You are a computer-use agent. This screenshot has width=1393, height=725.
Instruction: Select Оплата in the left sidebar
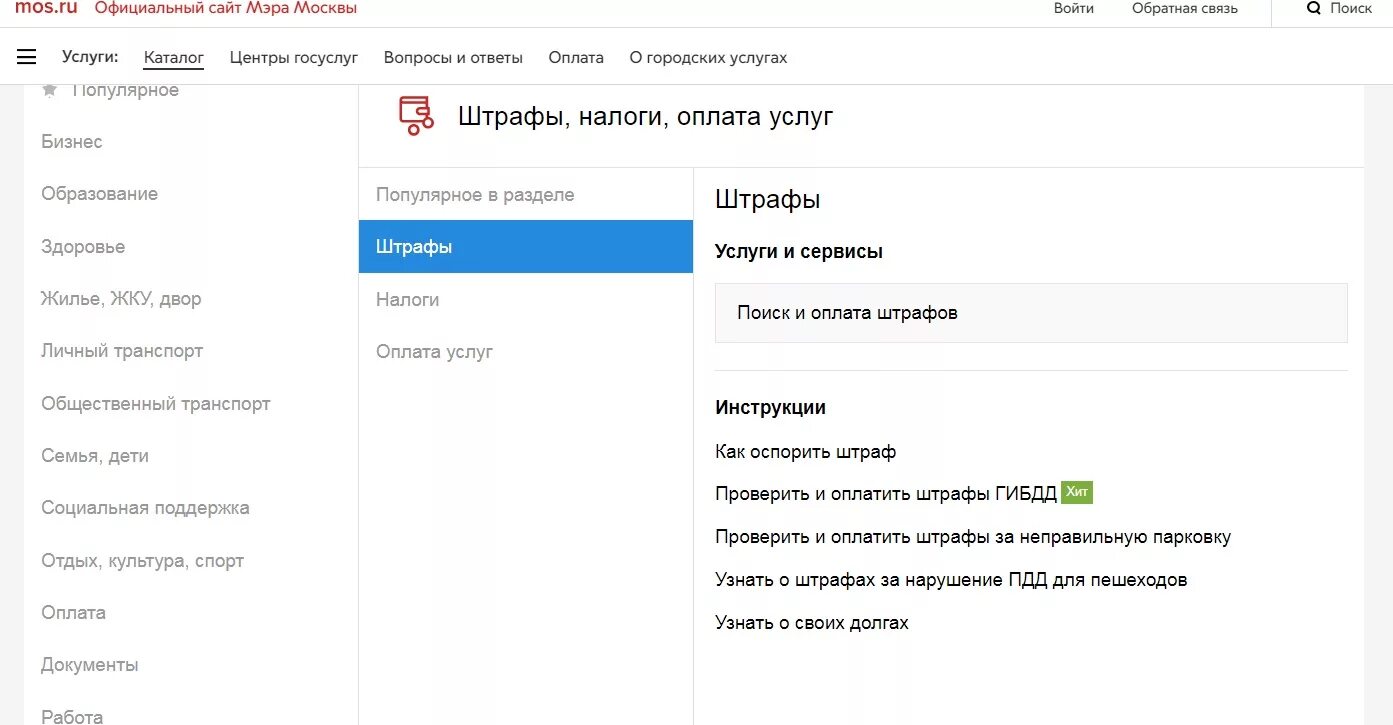tap(73, 613)
